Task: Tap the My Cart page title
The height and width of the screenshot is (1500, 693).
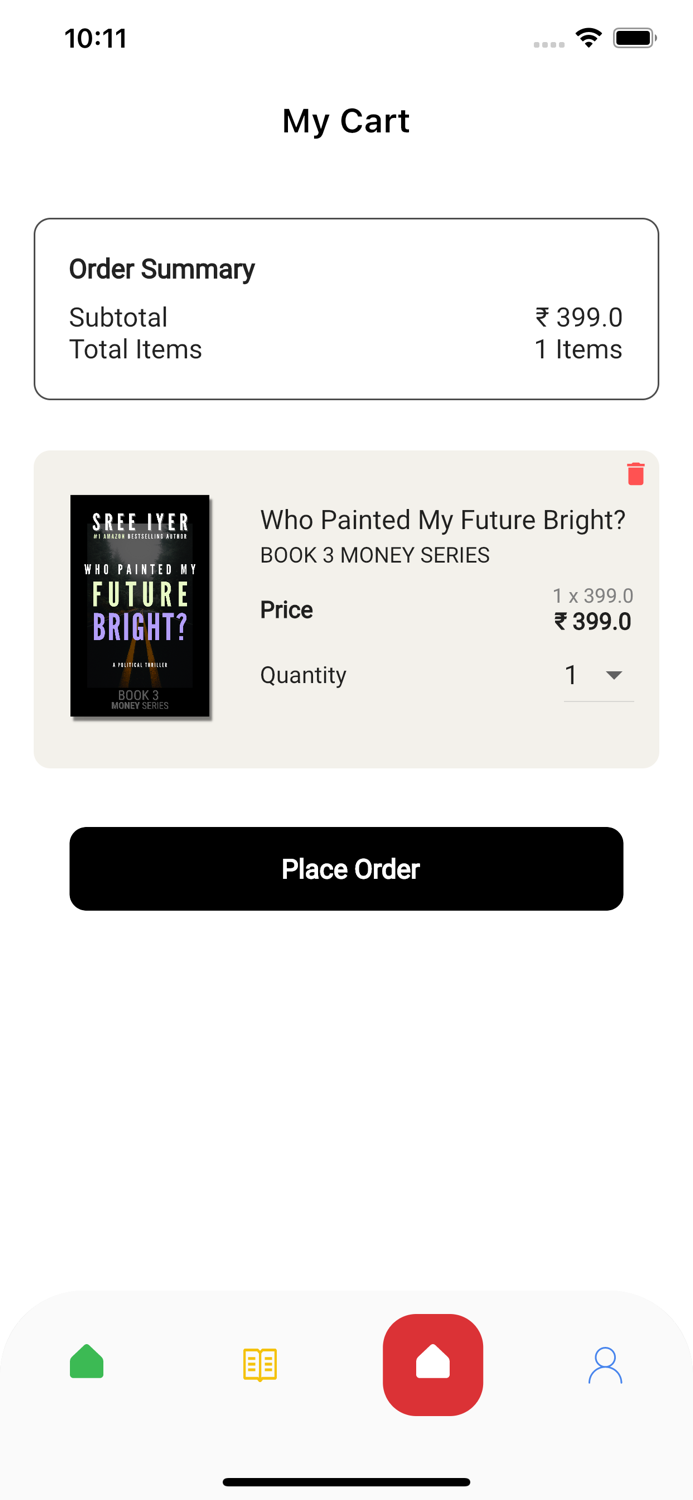Action: [346, 121]
